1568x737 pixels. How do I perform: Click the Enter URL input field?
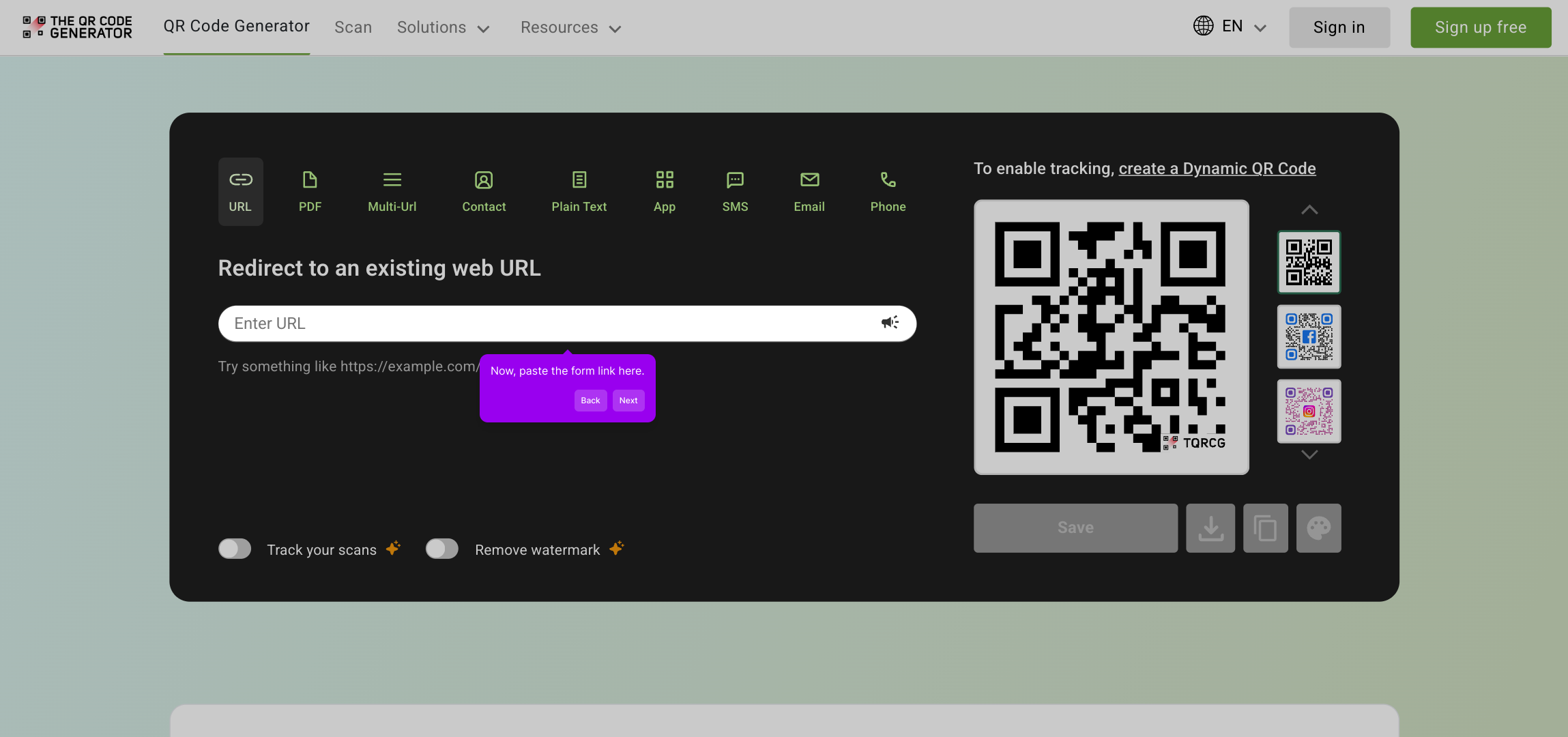pos(567,323)
